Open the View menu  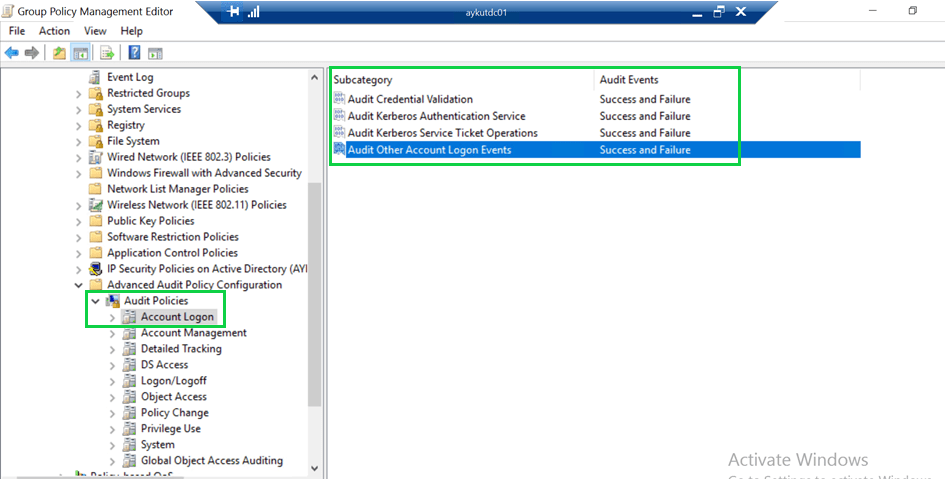tap(95, 31)
